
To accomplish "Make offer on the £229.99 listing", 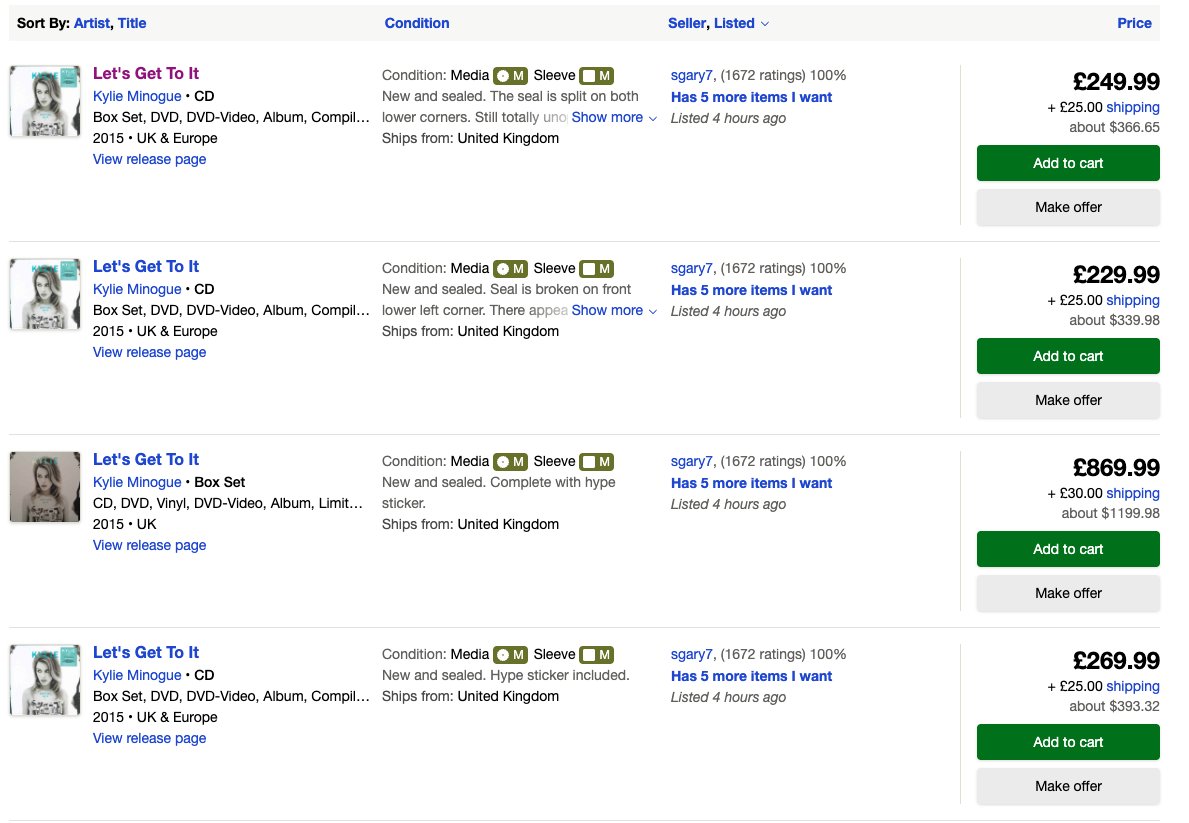I will tap(1068, 400).
